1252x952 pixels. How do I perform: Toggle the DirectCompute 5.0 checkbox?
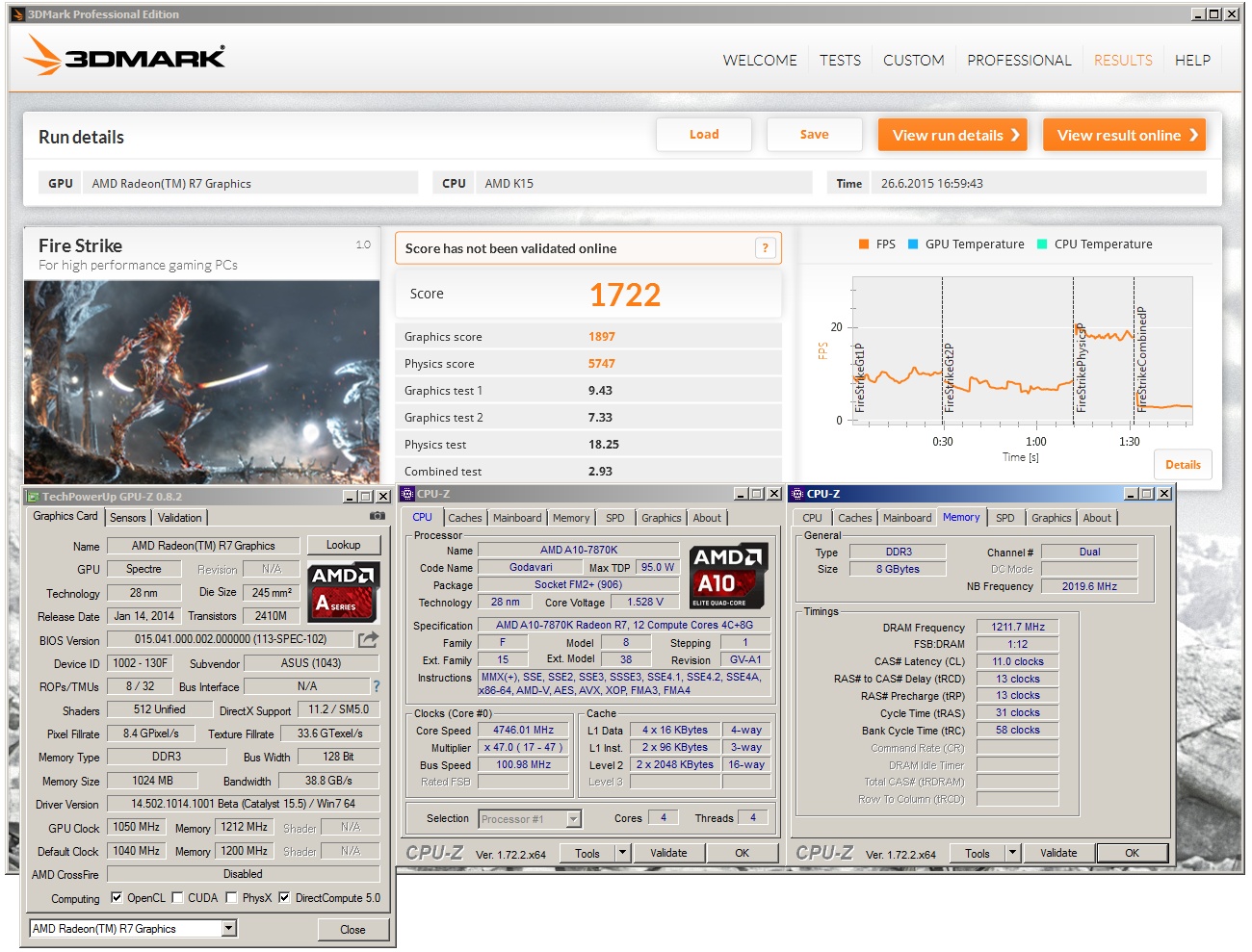point(284,897)
